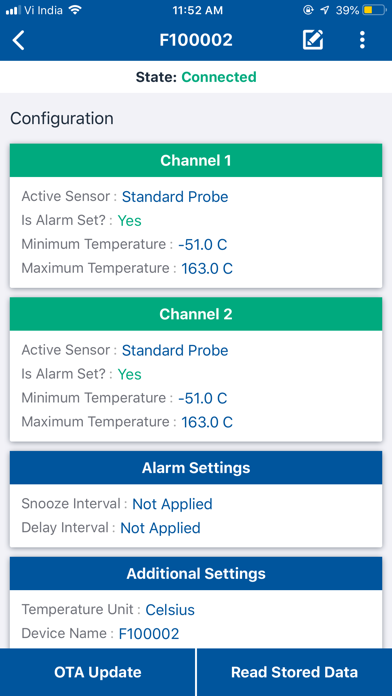The height and width of the screenshot is (696, 392).
Task: Tap the Read Stored Data button
Action: coord(294,672)
